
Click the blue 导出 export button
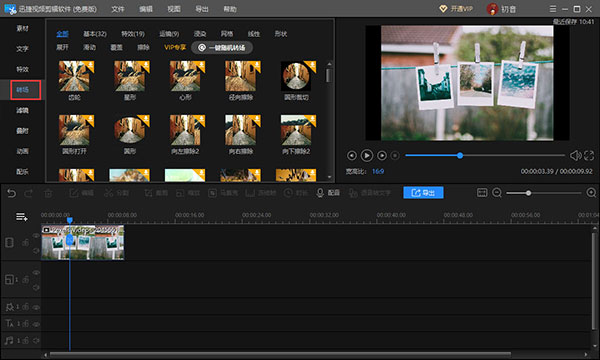[x=423, y=192]
